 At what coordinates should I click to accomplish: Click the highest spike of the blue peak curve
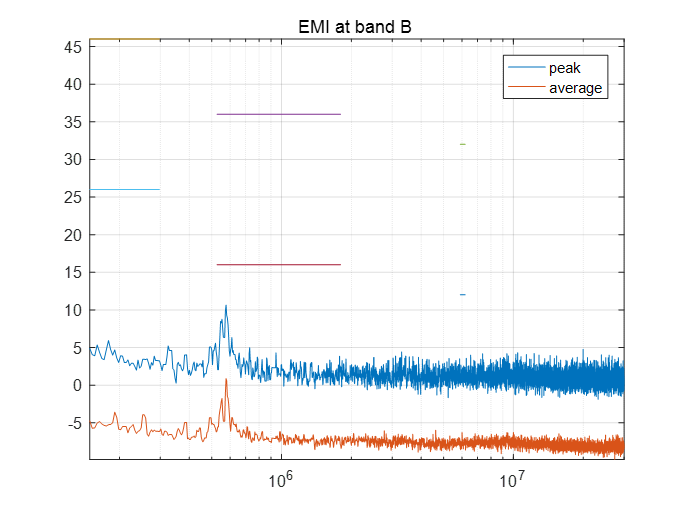click(226, 307)
